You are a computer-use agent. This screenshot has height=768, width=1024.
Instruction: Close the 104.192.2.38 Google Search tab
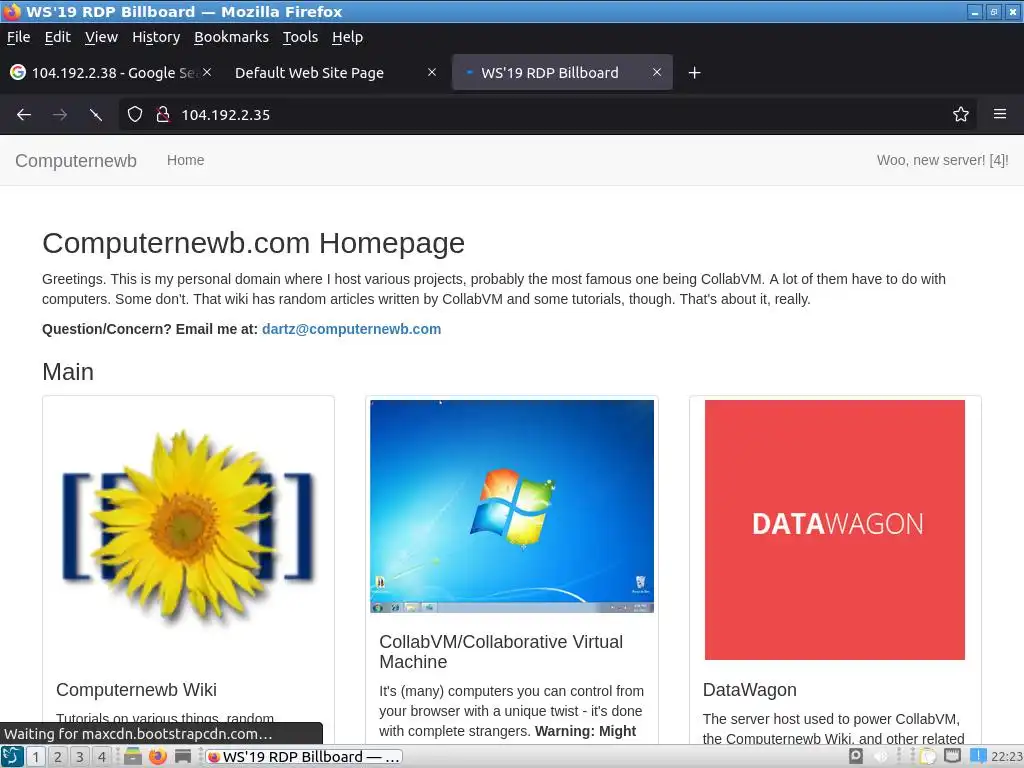pyautogui.click(x=207, y=72)
